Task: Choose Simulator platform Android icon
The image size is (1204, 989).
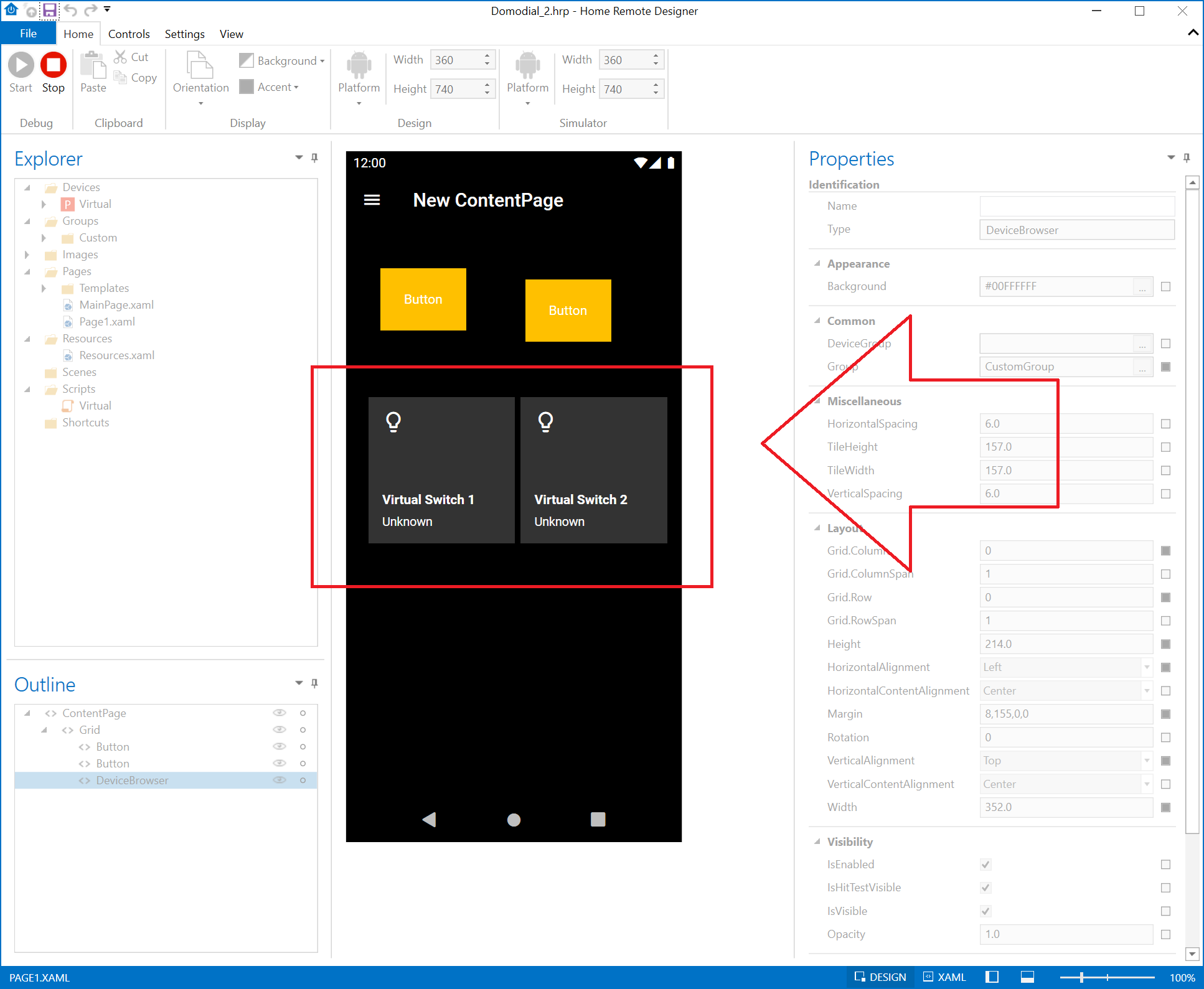Action: pos(528,65)
